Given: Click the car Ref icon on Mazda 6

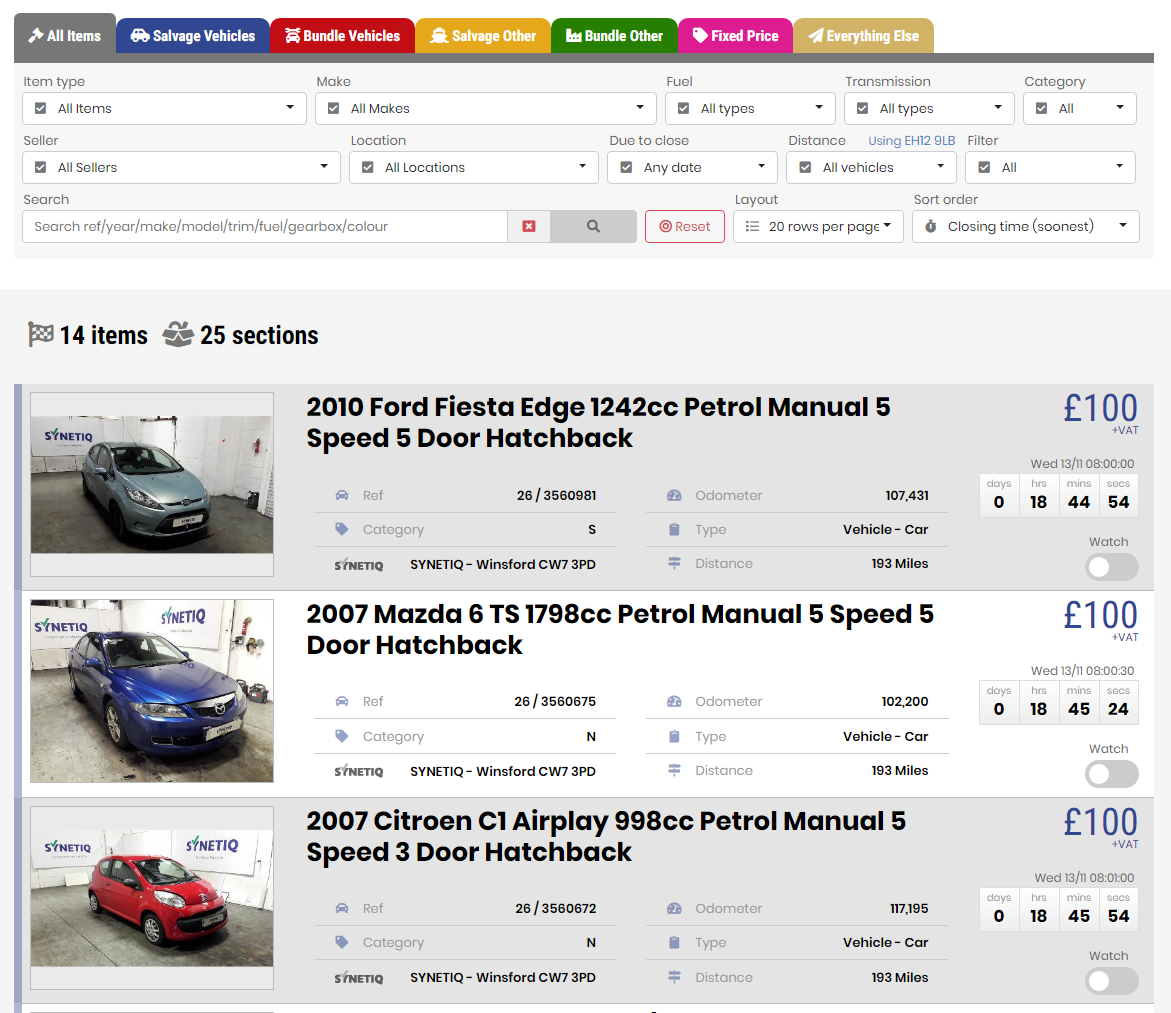Looking at the screenshot, I should click(x=342, y=701).
